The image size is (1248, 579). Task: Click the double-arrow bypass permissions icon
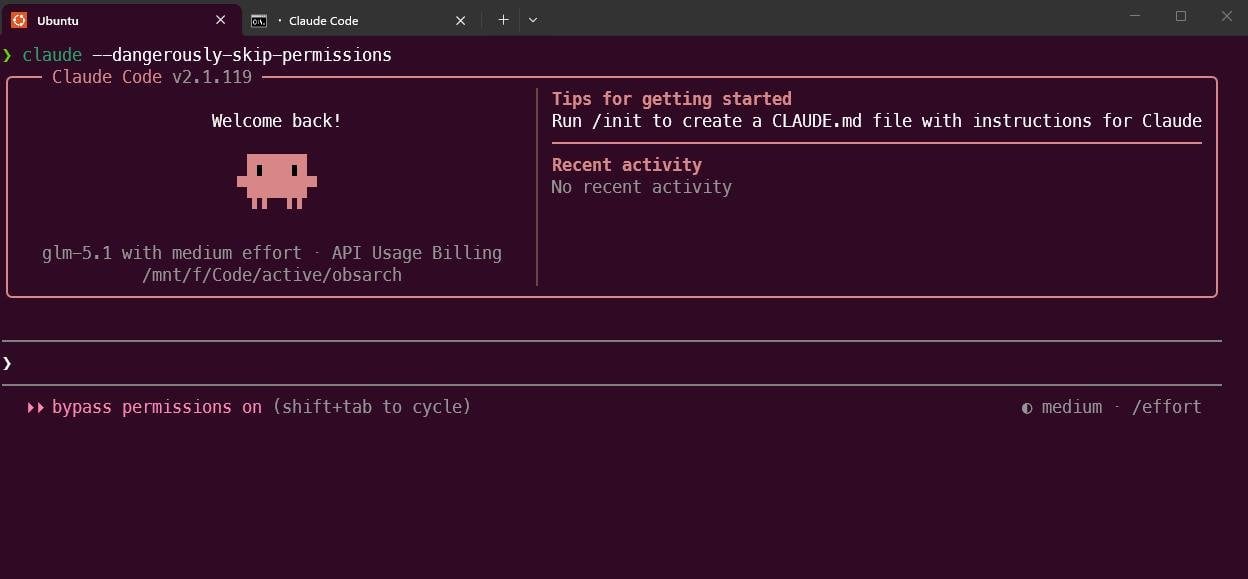[36, 407]
